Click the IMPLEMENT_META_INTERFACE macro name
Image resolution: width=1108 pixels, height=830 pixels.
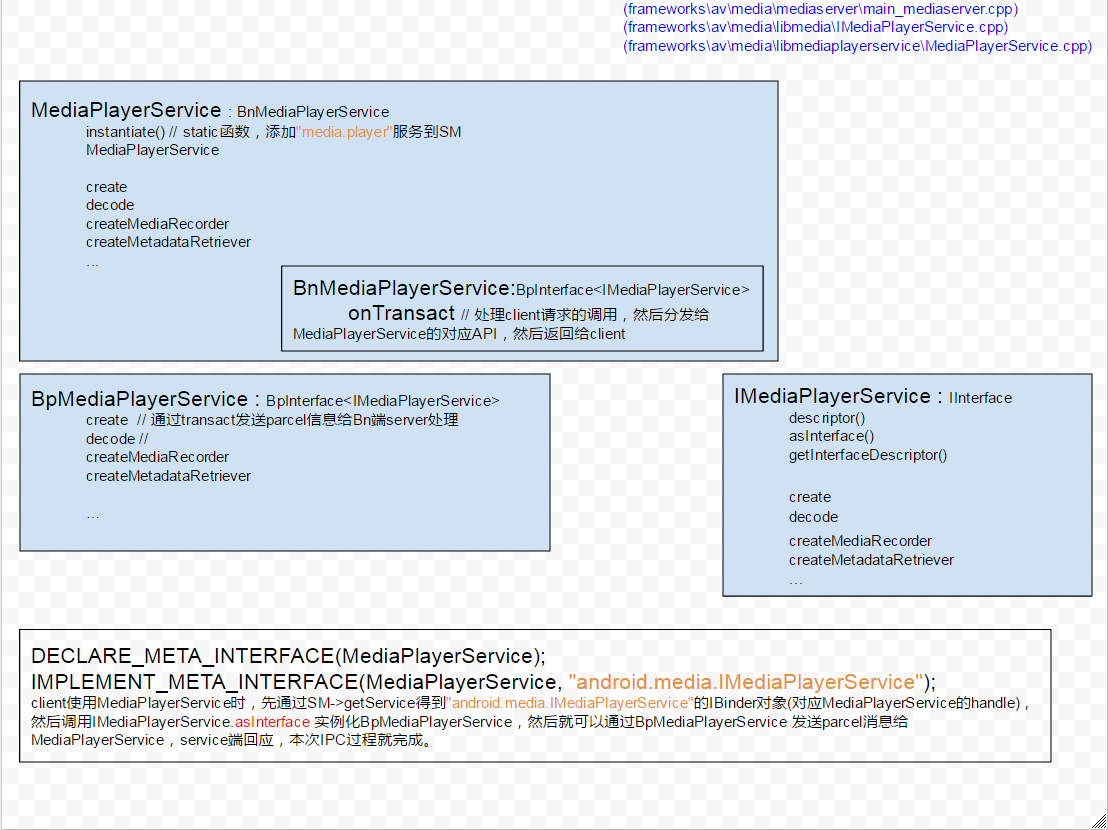(195, 682)
